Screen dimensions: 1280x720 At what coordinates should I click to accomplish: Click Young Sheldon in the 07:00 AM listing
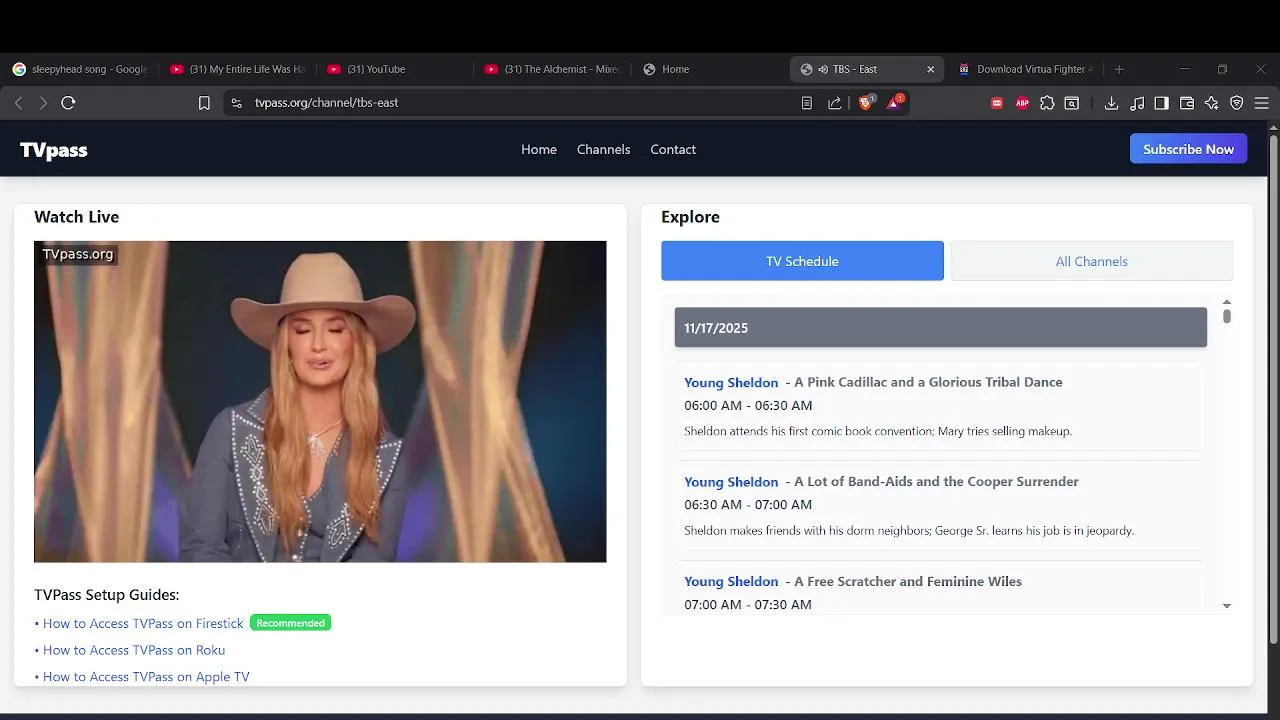coord(731,581)
